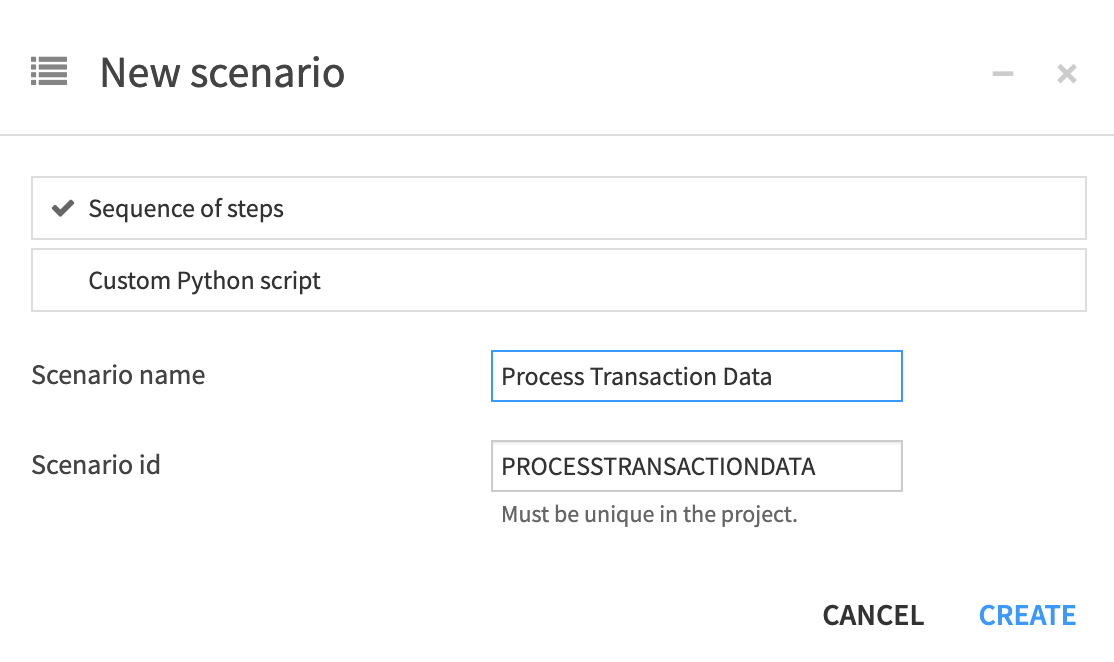
Task: Click CANCEL to abort scenario creation
Action: pyautogui.click(x=872, y=614)
